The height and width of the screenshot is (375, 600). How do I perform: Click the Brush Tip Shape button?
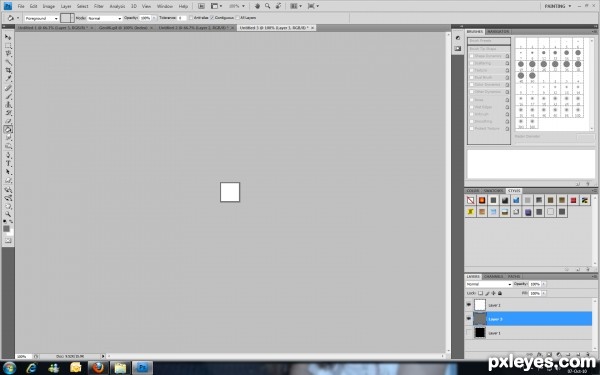(x=489, y=49)
